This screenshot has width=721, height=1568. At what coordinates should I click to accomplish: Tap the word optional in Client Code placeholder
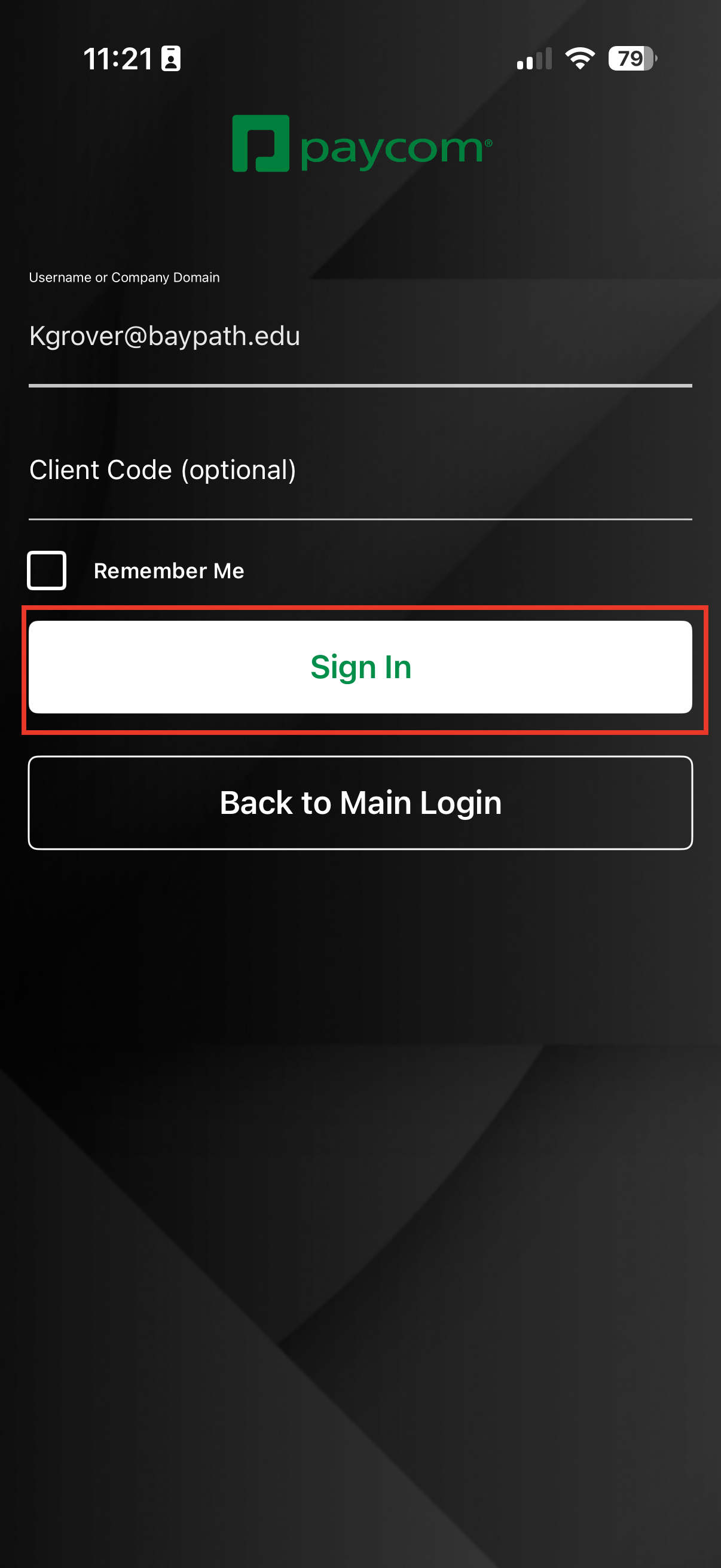pos(239,471)
